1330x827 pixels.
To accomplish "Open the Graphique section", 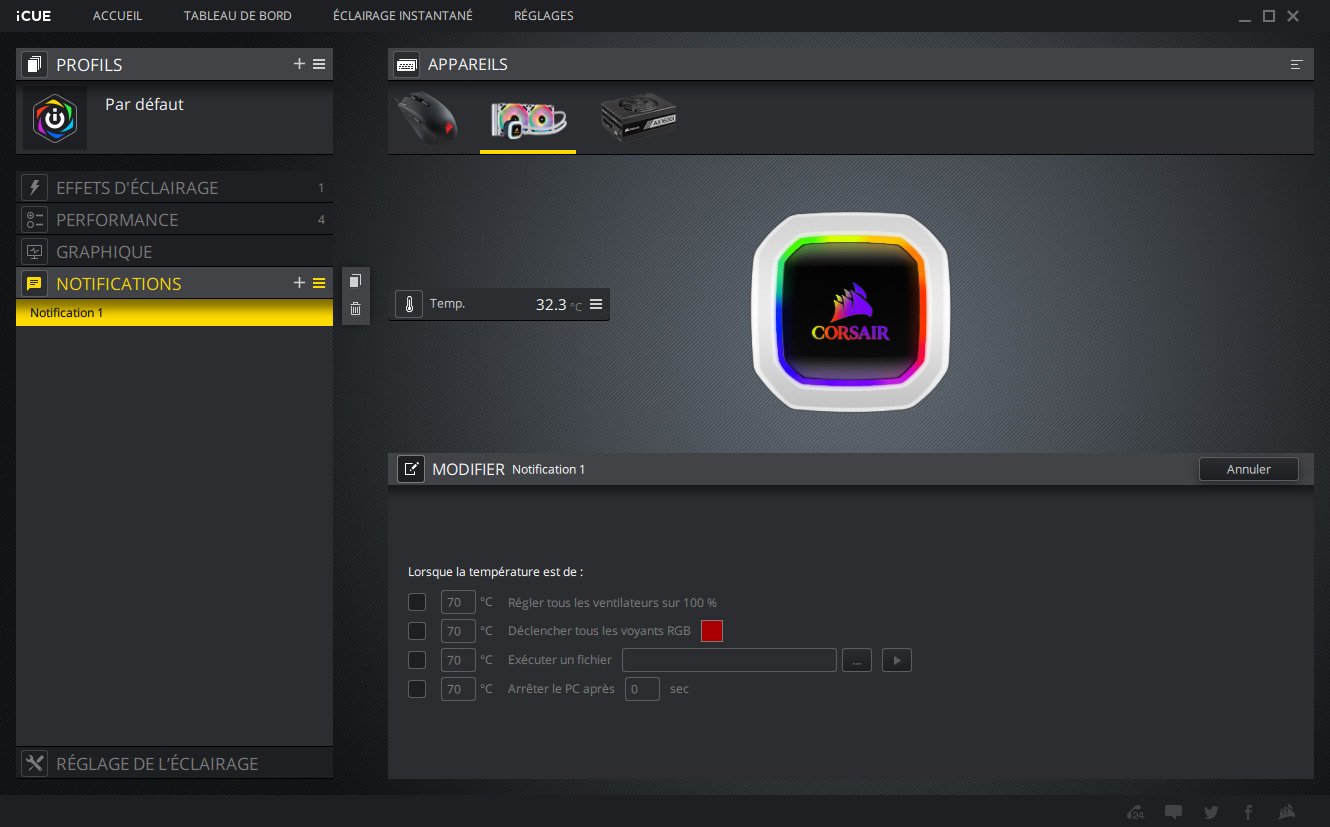I will click(x=174, y=251).
